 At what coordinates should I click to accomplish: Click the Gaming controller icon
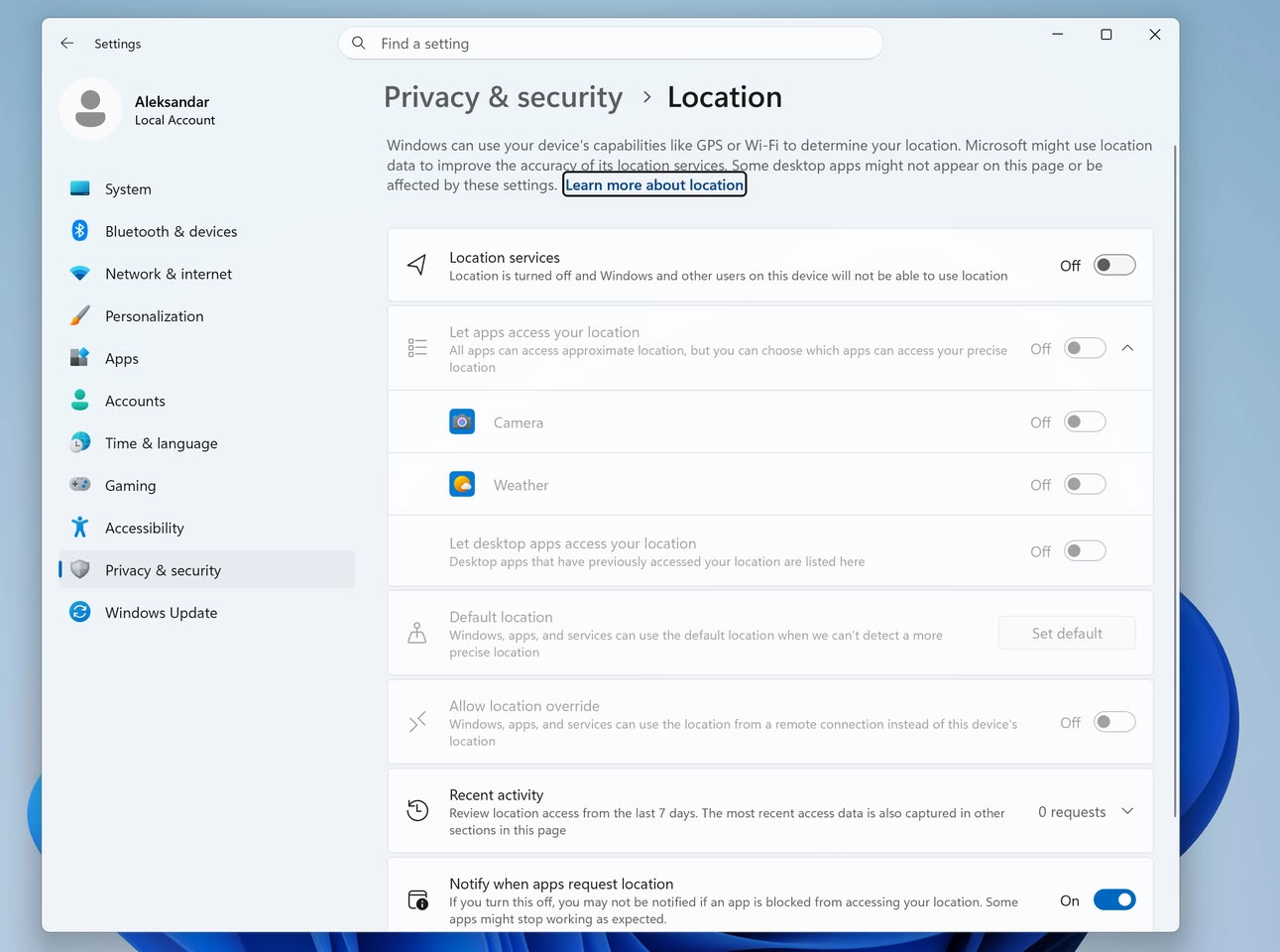[80, 485]
